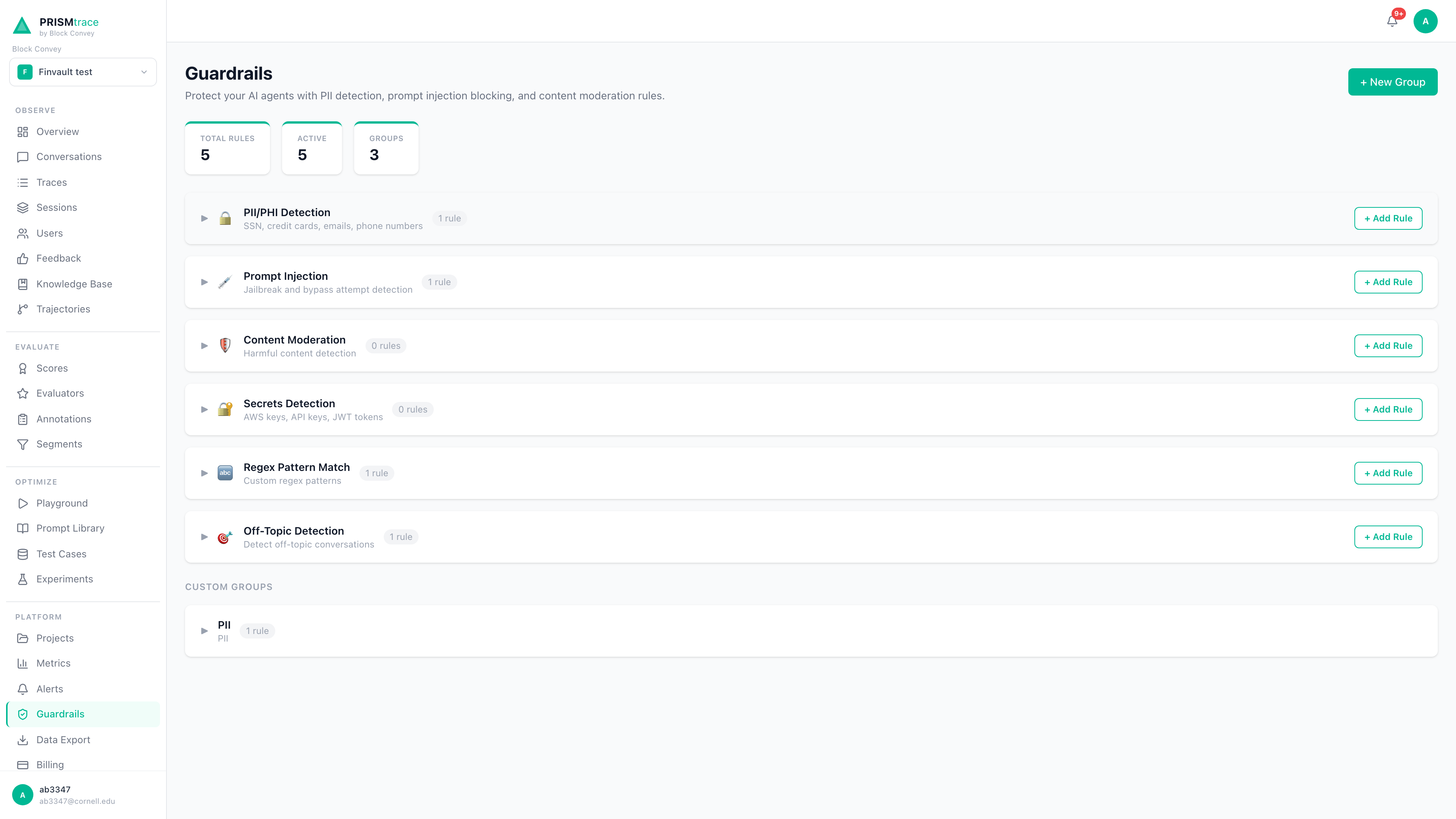Open the user avatar menu at top right
Image resolution: width=1456 pixels, height=819 pixels.
click(x=1425, y=22)
